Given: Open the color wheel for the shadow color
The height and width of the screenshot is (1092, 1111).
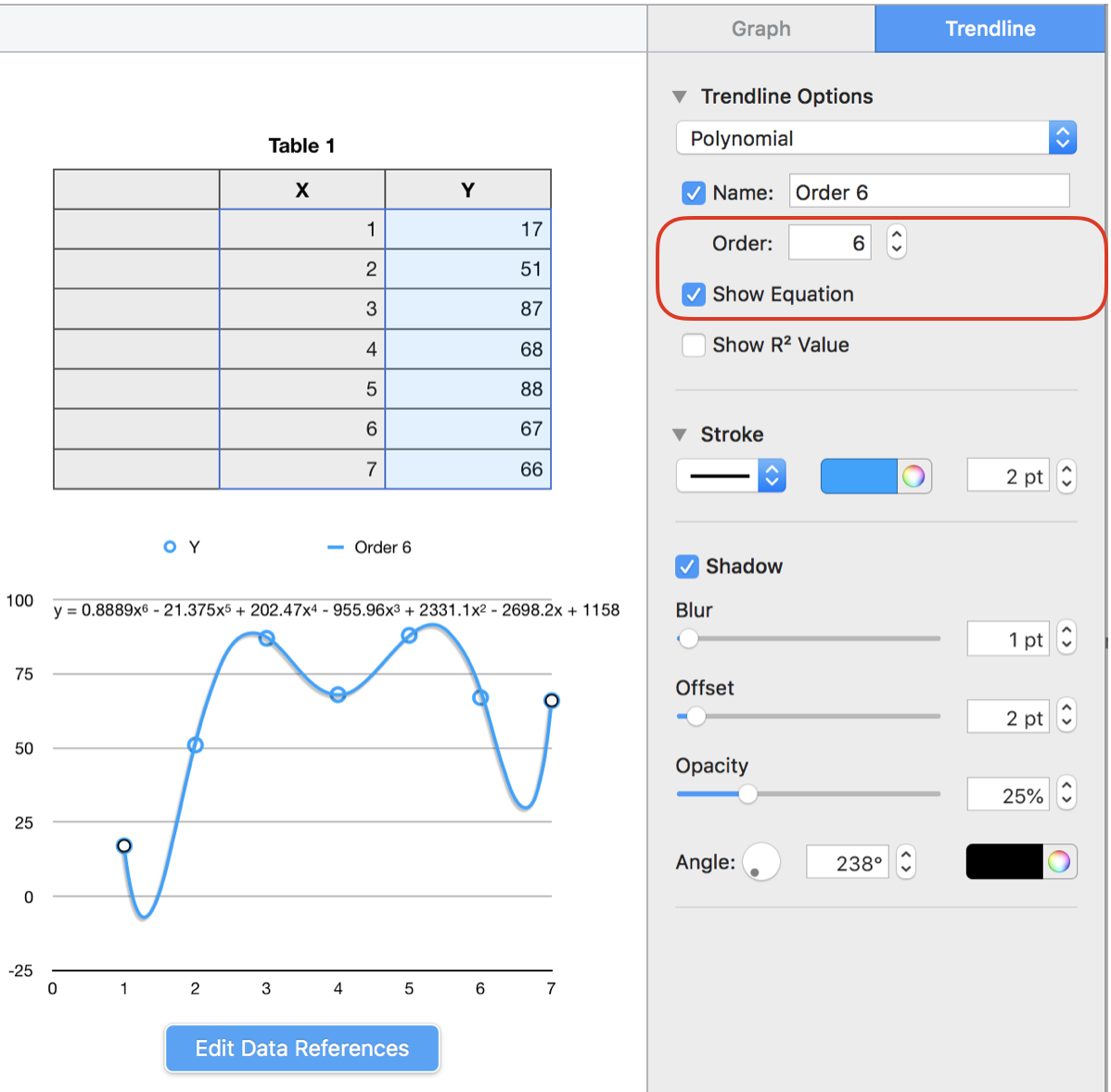Looking at the screenshot, I should 1061,861.
